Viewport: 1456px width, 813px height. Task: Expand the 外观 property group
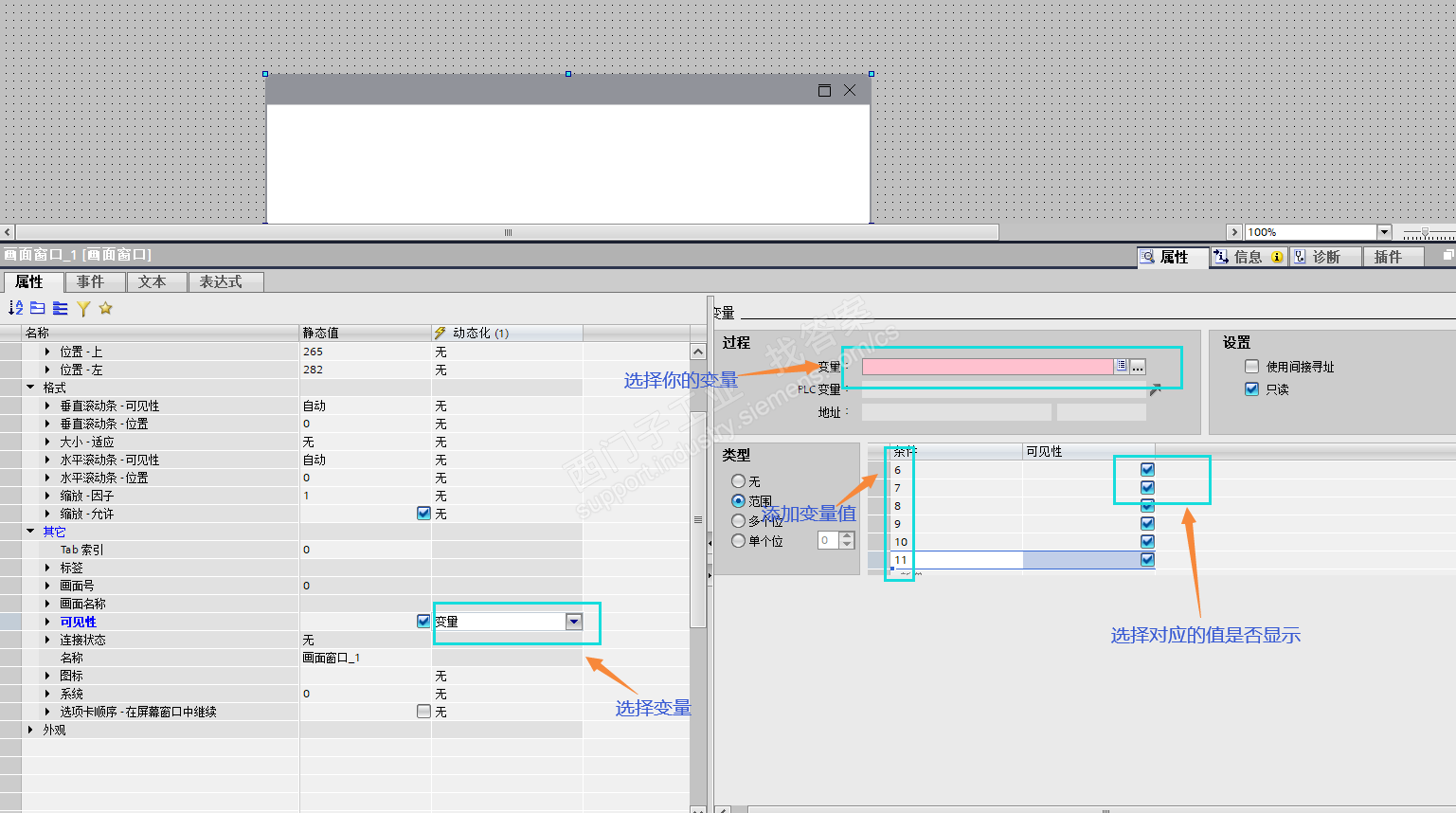tap(30, 730)
